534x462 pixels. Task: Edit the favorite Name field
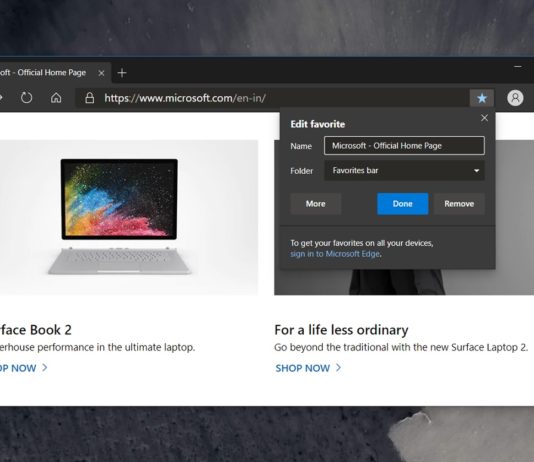[404, 146]
